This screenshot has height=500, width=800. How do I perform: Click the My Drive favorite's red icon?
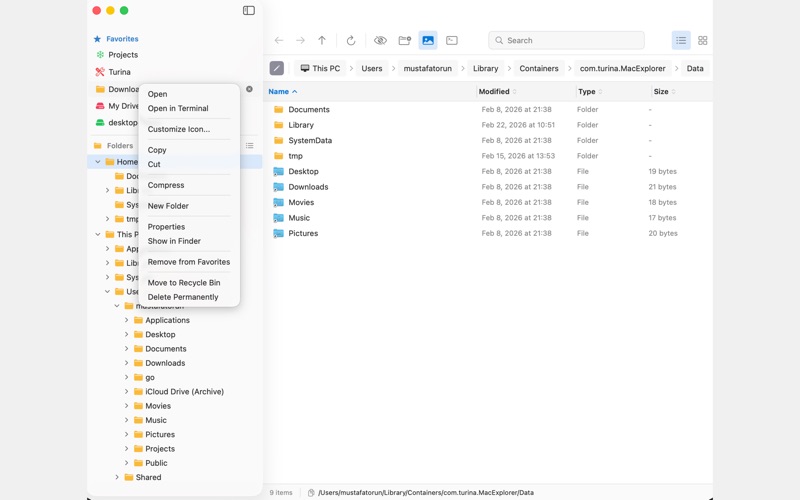[x=100, y=106]
